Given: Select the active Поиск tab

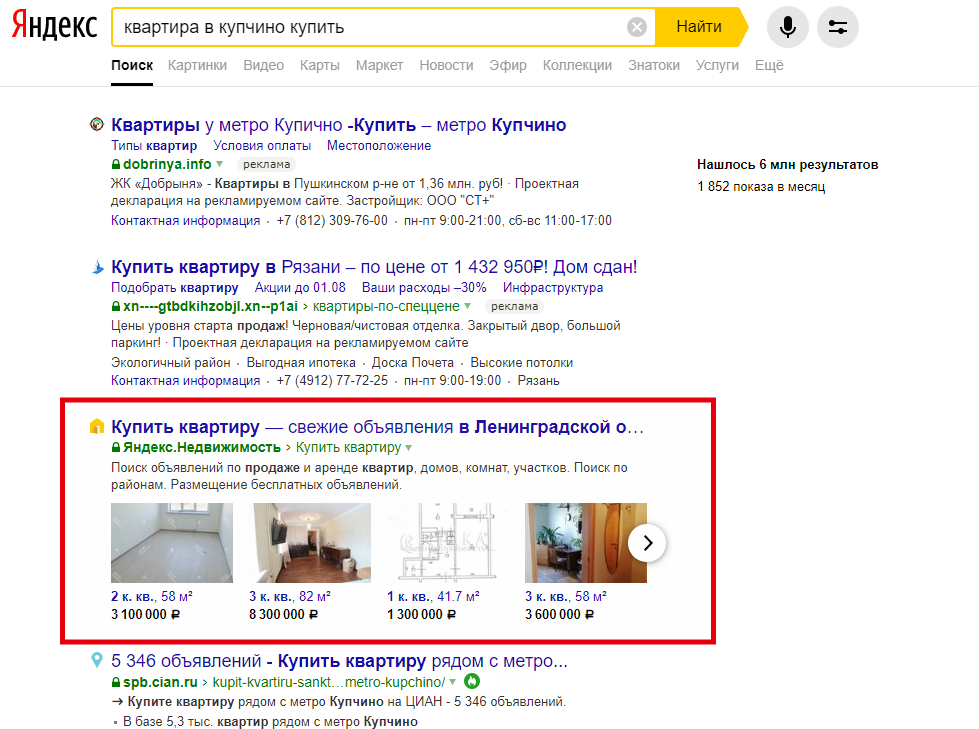Looking at the screenshot, I should (132, 65).
